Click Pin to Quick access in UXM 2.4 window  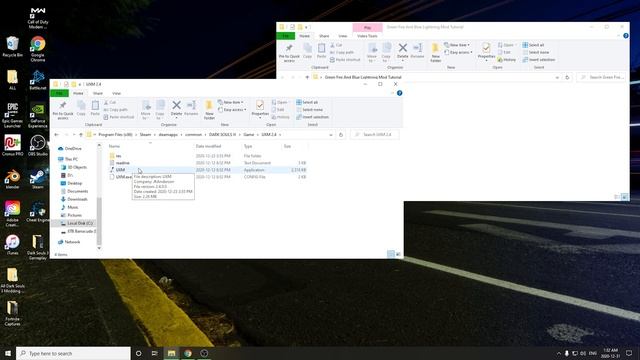point(63,110)
